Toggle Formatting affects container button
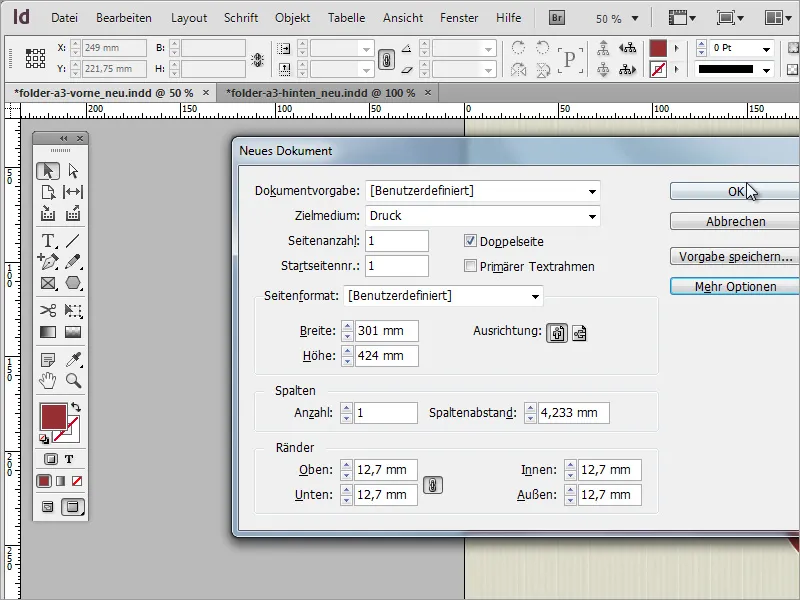 (x=51, y=459)
